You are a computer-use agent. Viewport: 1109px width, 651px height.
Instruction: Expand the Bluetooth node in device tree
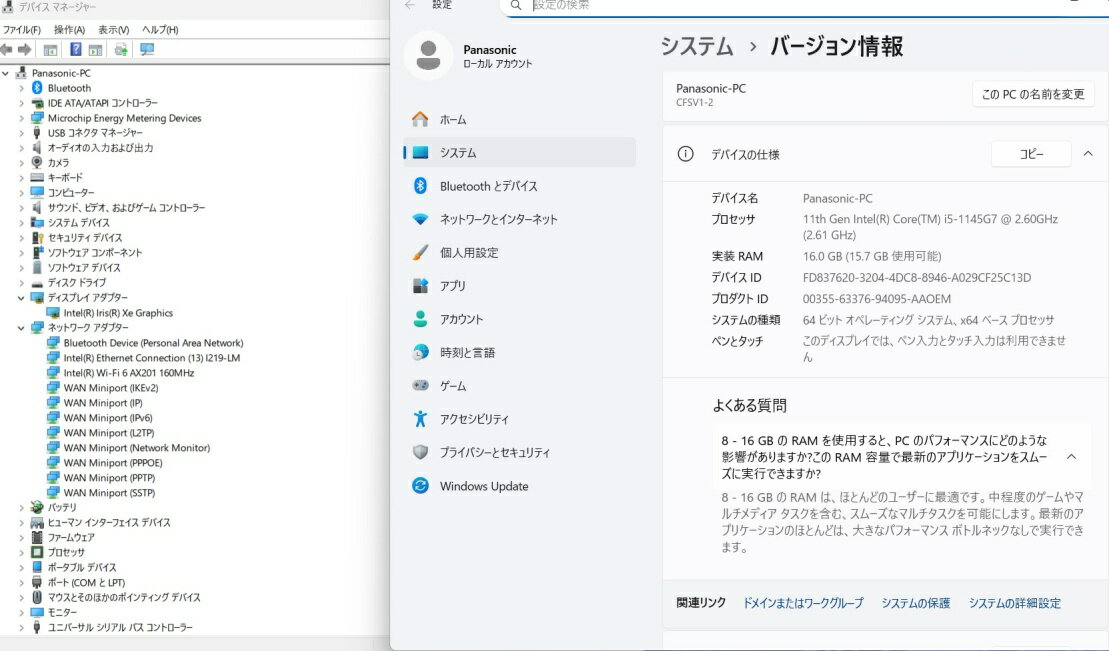tap(21, 88)
